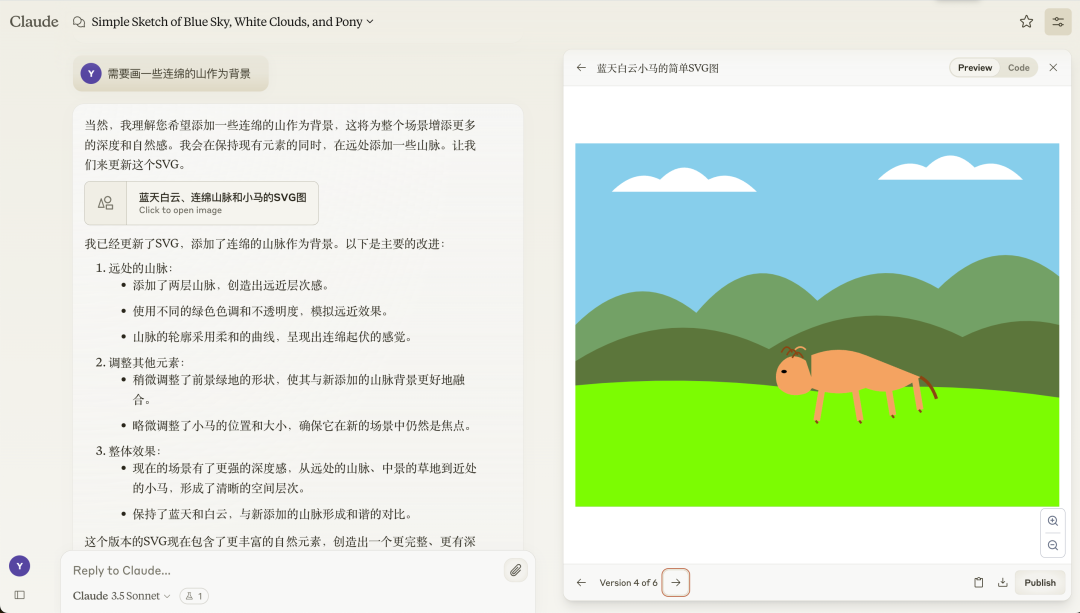
Task: Open chat controls with the sliders icon
Action: pyautogui.click(x=1057, y=21)
